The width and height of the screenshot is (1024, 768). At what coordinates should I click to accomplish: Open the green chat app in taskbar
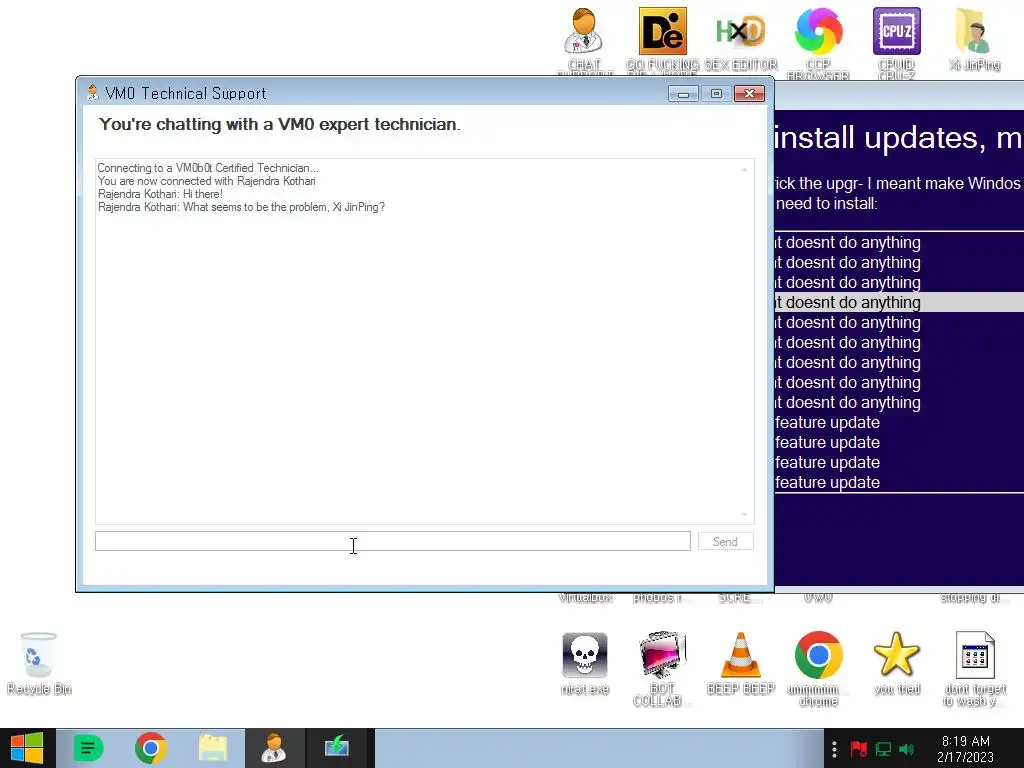coord(88,748)
